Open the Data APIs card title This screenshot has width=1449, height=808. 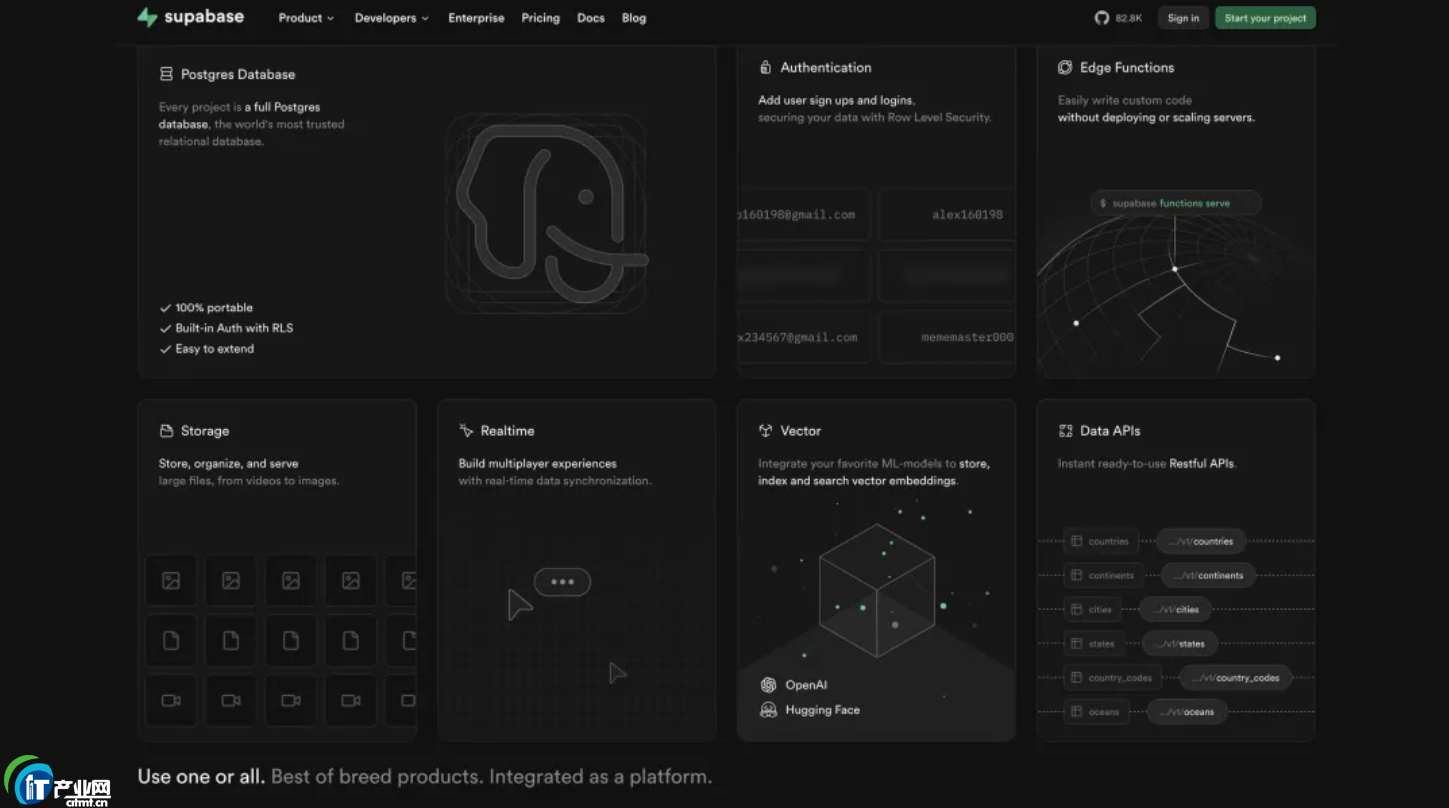1110,431
